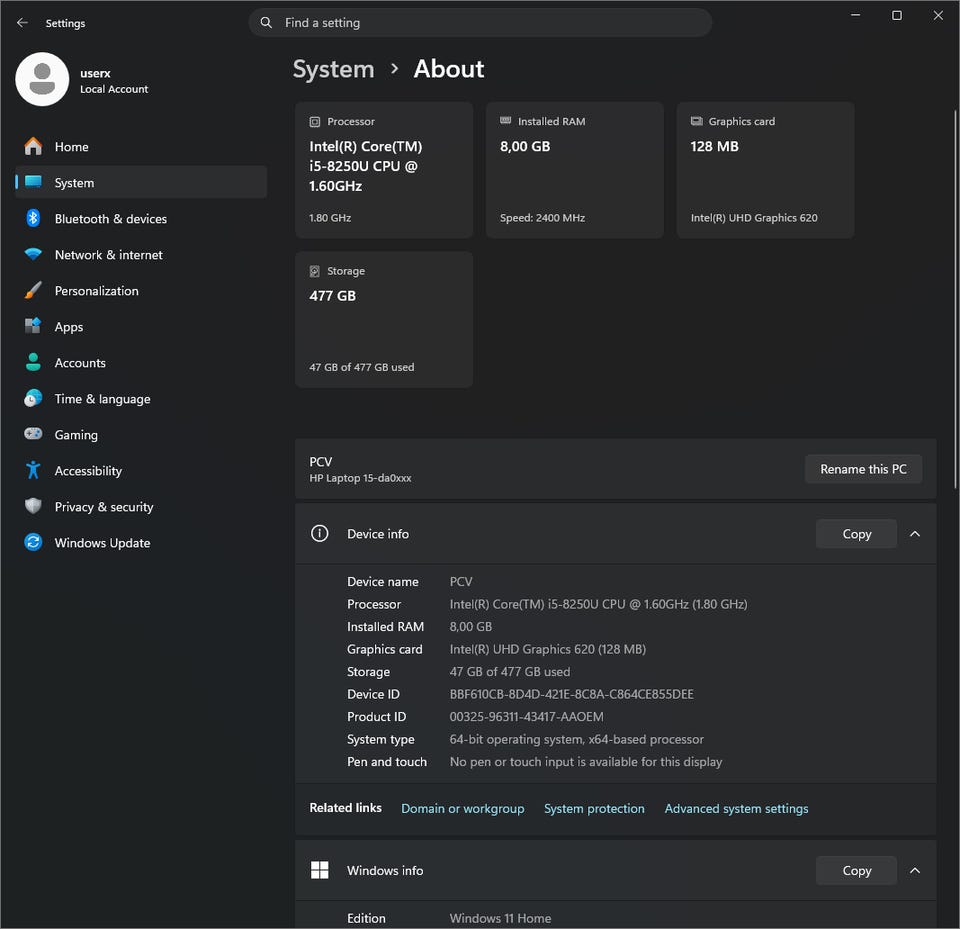
Task: Click the HP Laptop 15-da0xxx model text
Action: tap(360, 478)
